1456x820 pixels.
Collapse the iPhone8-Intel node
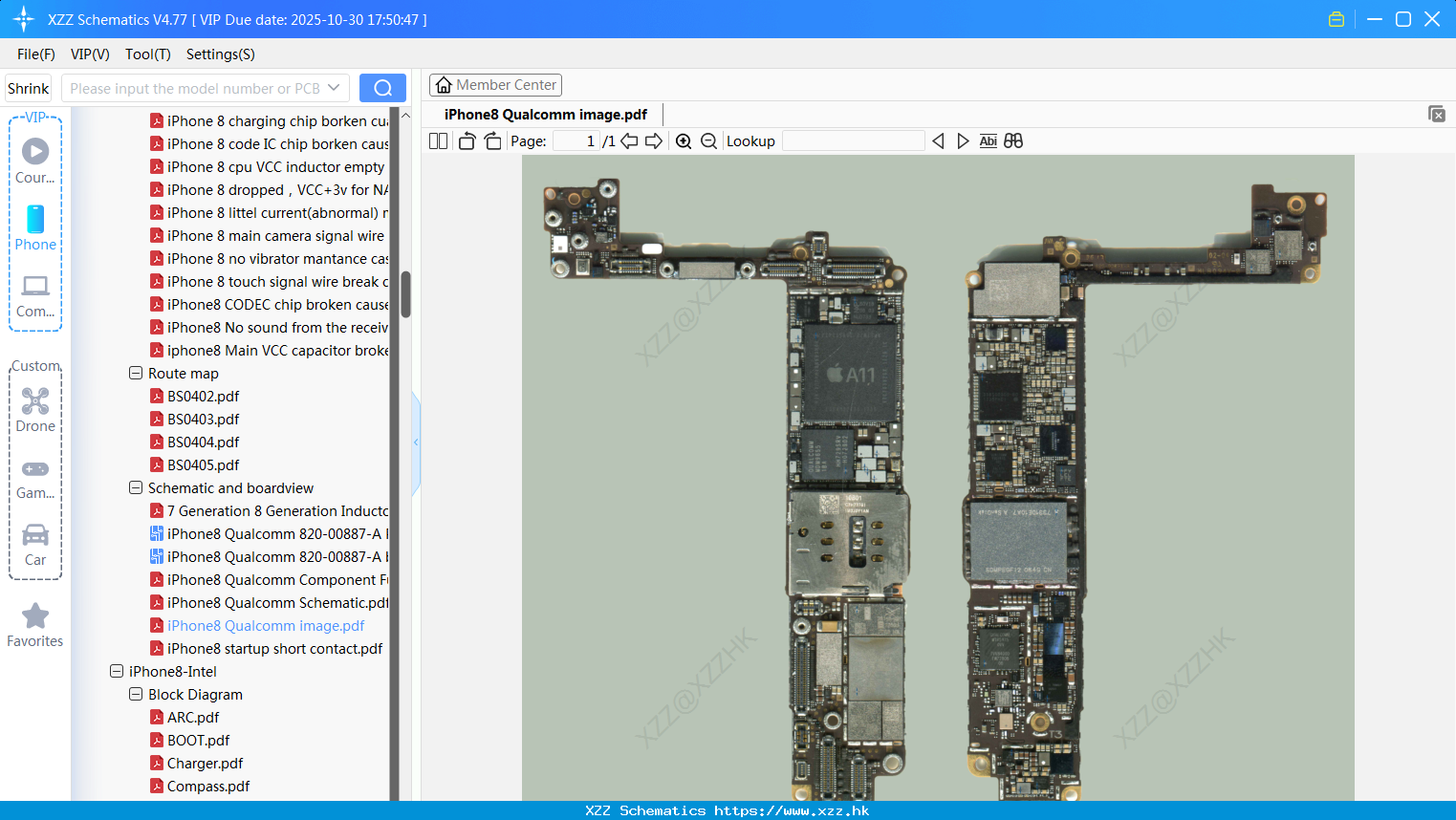point(117,671)
